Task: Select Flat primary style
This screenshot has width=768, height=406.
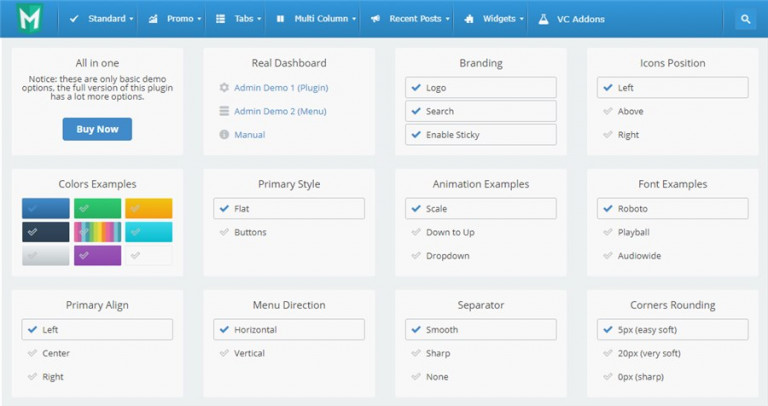Action: tap(289, 208)
